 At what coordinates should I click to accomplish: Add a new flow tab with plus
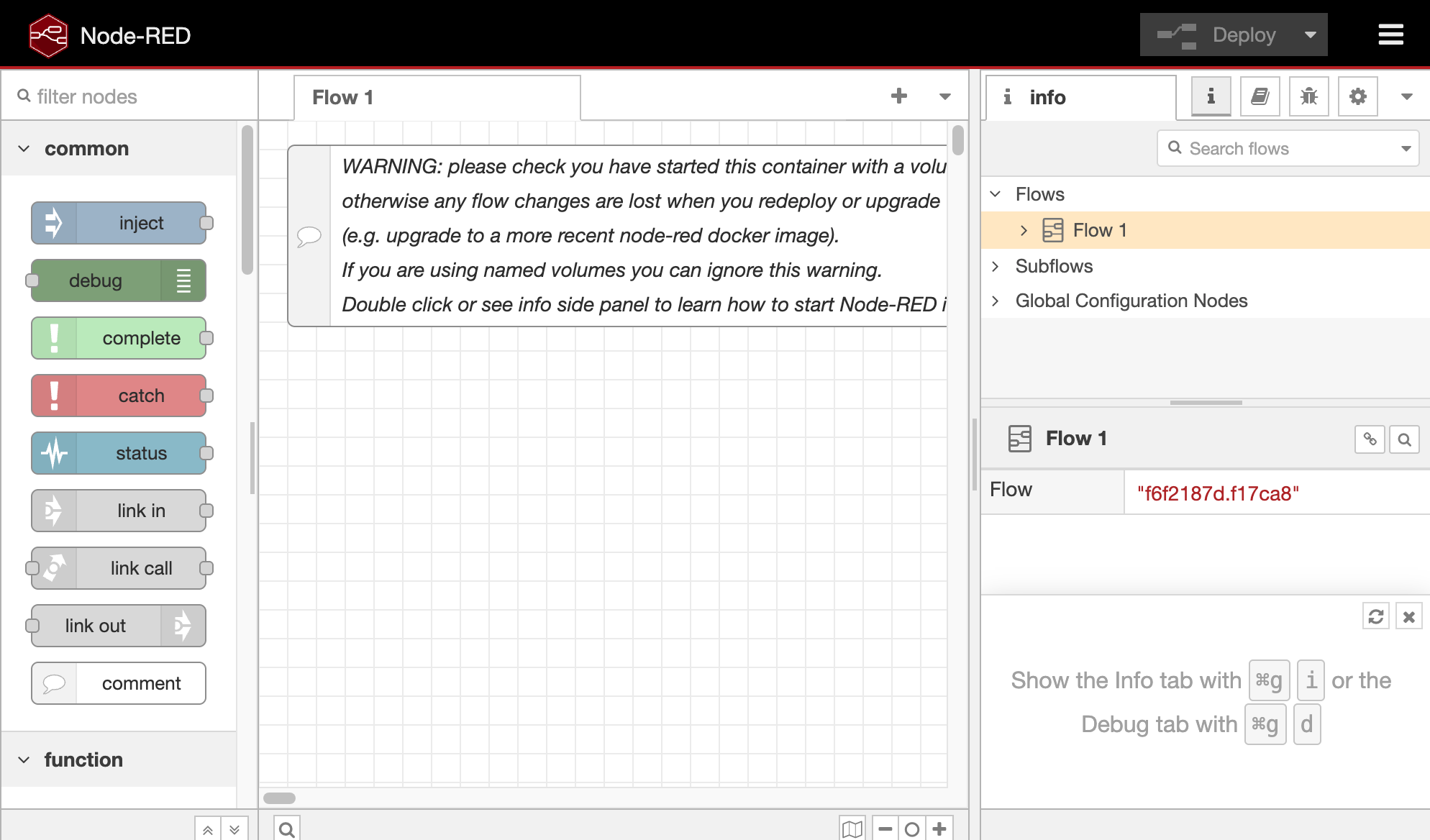[x=898, y=96]
